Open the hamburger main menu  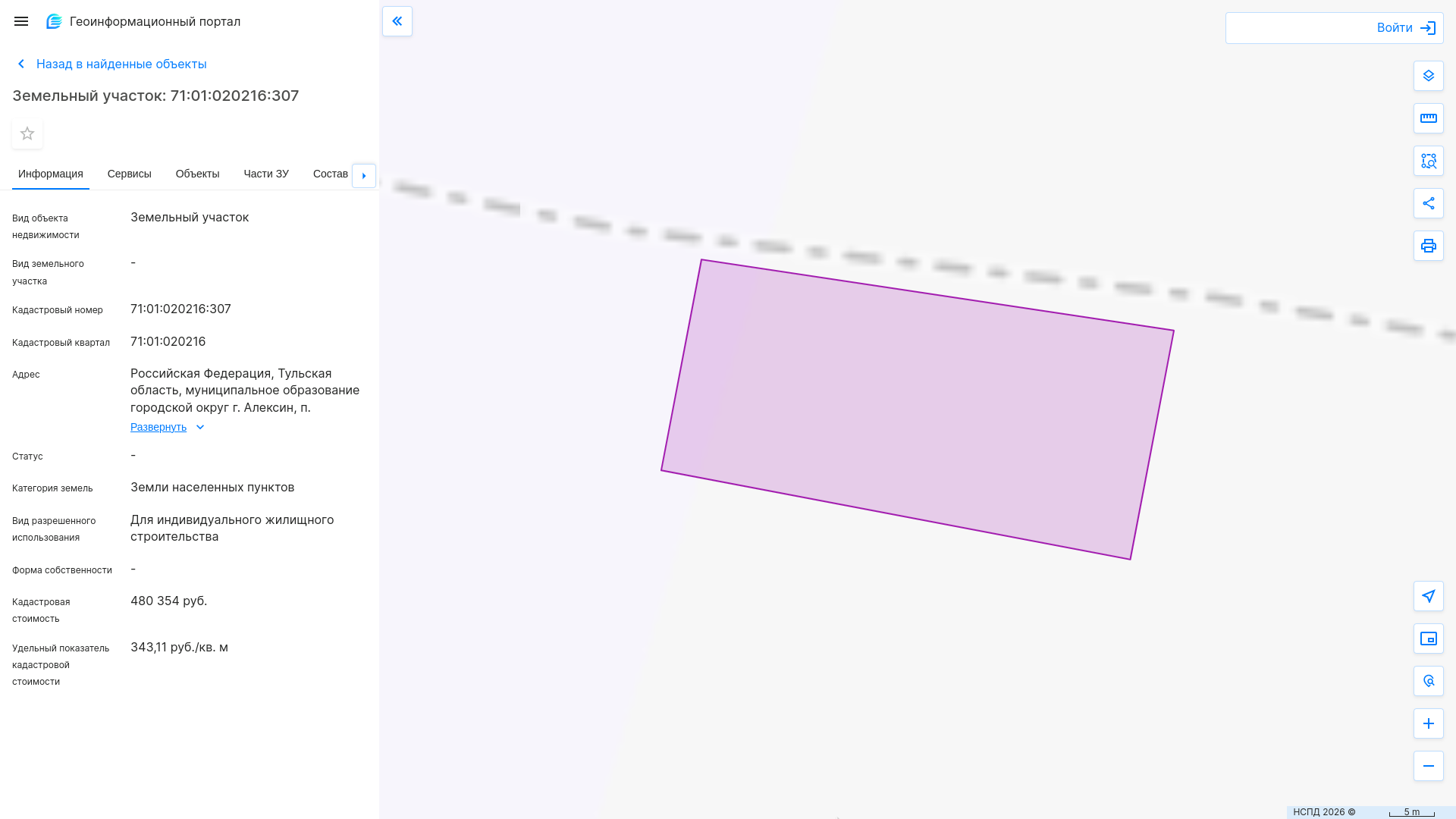(21, 21)
